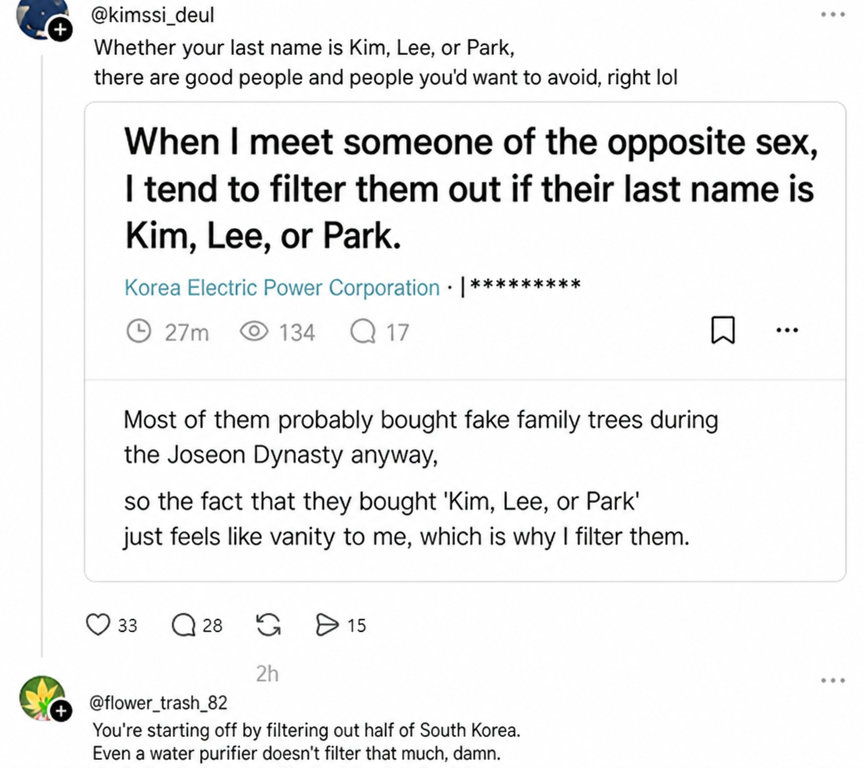The width and height of the screenshot is (864, 768).
Task: Open the Korea Electric Power Corporation link
Action: (282, 288)
